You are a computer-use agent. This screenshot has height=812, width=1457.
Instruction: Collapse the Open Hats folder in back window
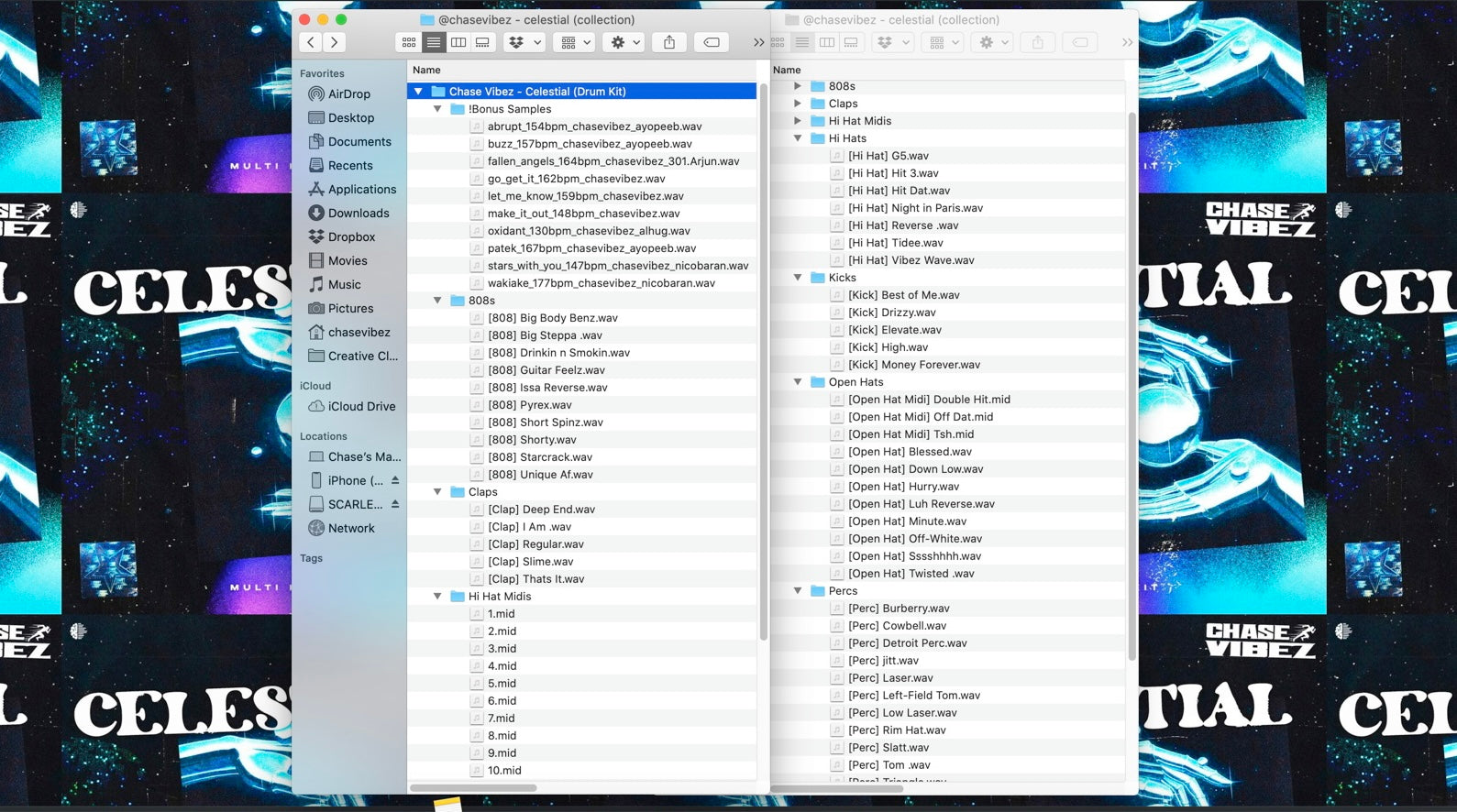point(798,382)
